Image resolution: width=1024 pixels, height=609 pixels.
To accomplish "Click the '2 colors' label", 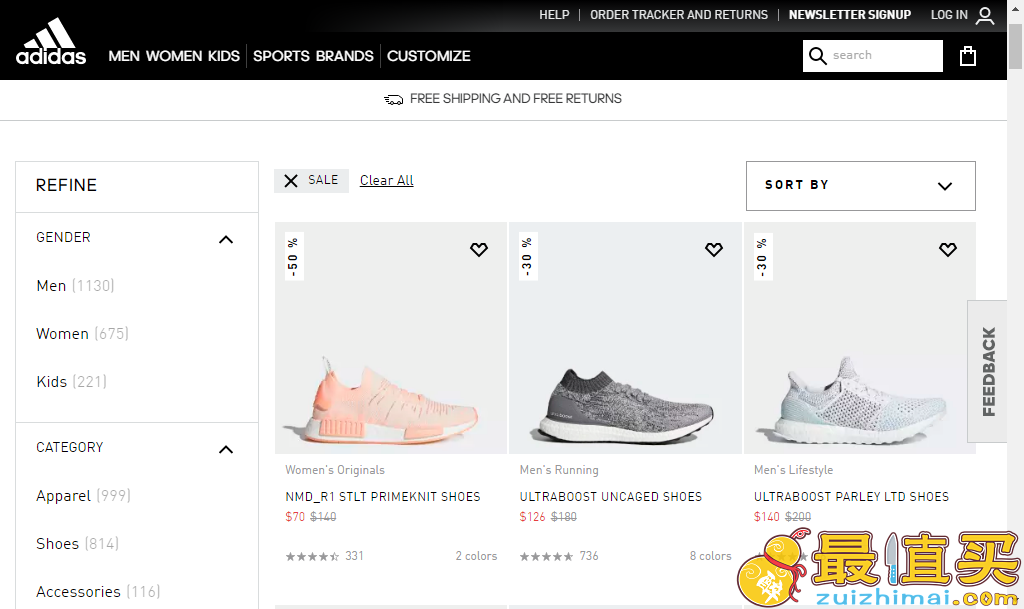I will tap(476, 556).
